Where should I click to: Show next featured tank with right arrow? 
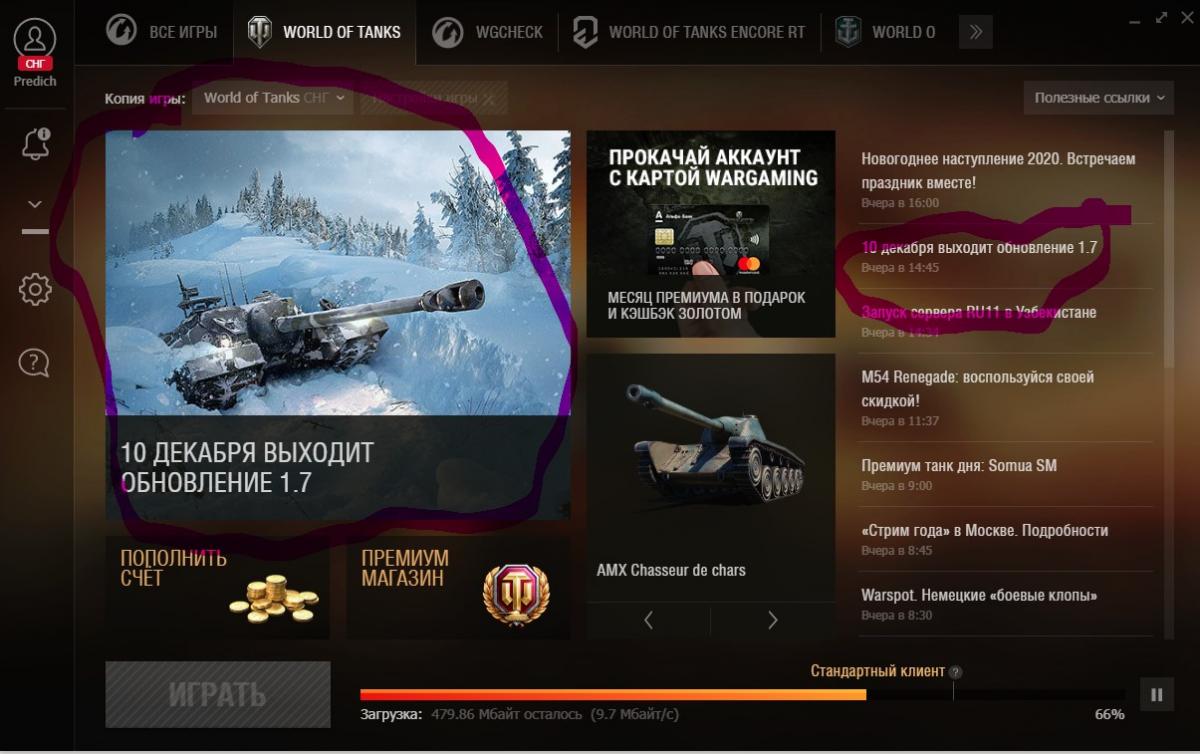[772, 621]
